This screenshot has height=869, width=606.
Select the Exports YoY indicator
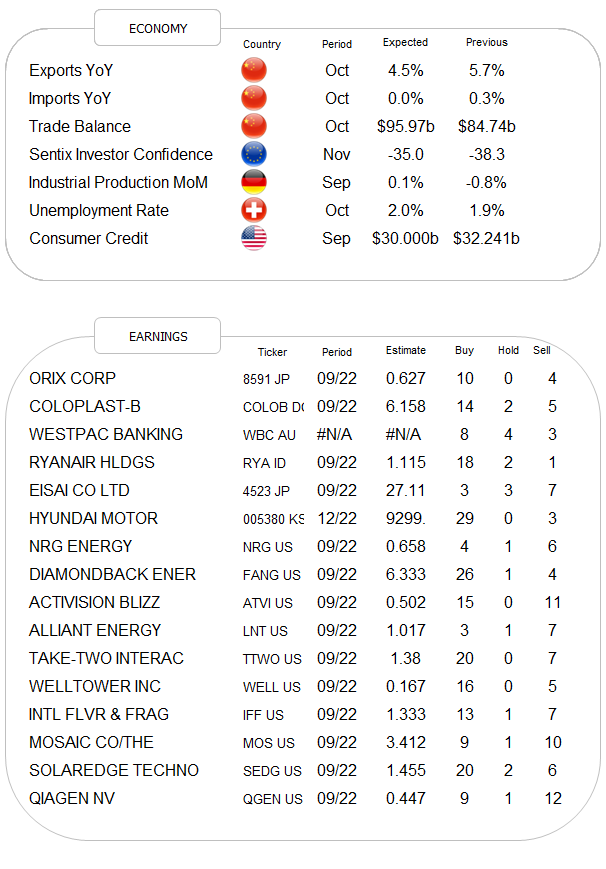click(71, 70)
